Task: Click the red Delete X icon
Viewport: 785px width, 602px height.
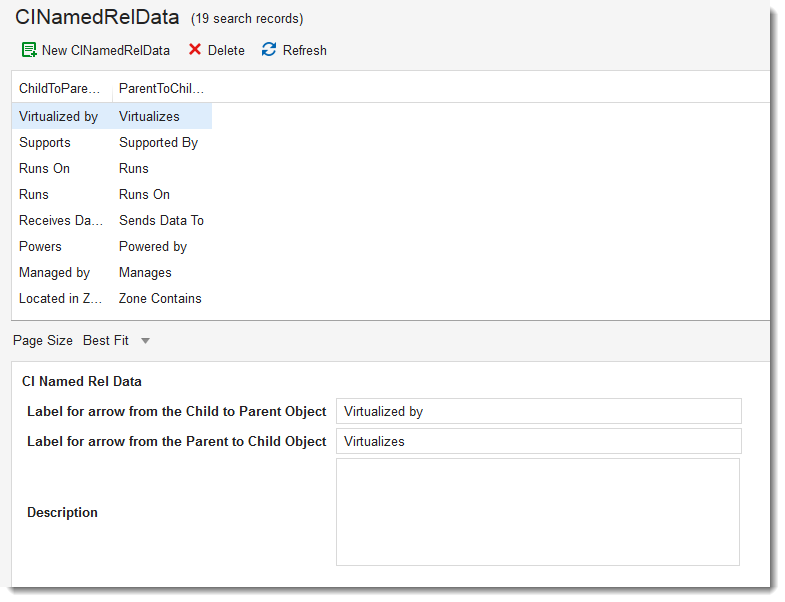Action: coord(195,50)
